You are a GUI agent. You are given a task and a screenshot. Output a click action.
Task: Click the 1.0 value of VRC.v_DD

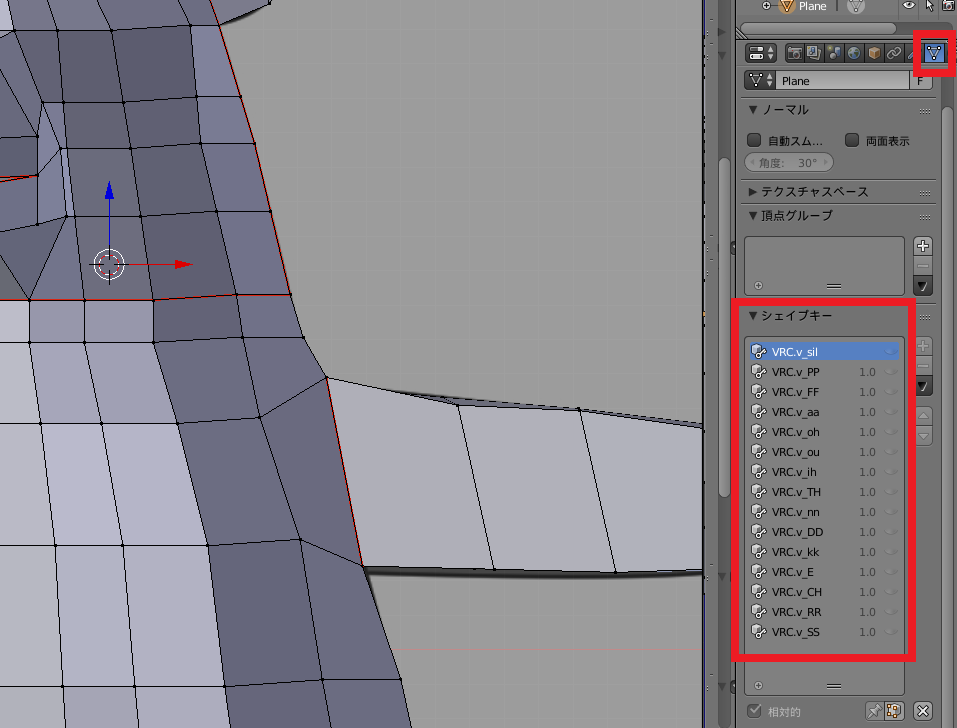867,532
